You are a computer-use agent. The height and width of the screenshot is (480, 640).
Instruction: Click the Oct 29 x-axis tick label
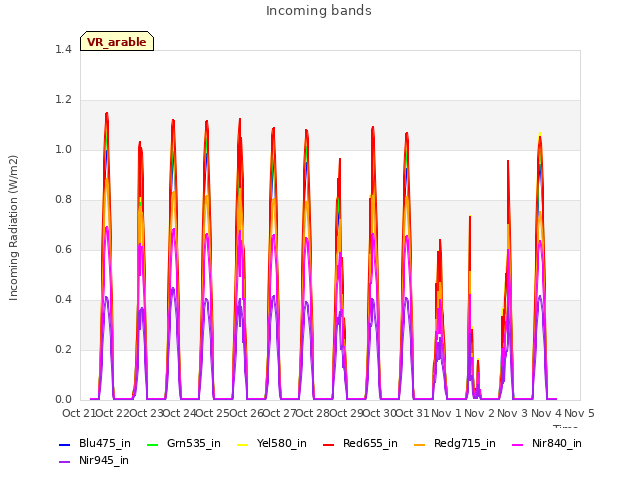click(x=346, y=413)
